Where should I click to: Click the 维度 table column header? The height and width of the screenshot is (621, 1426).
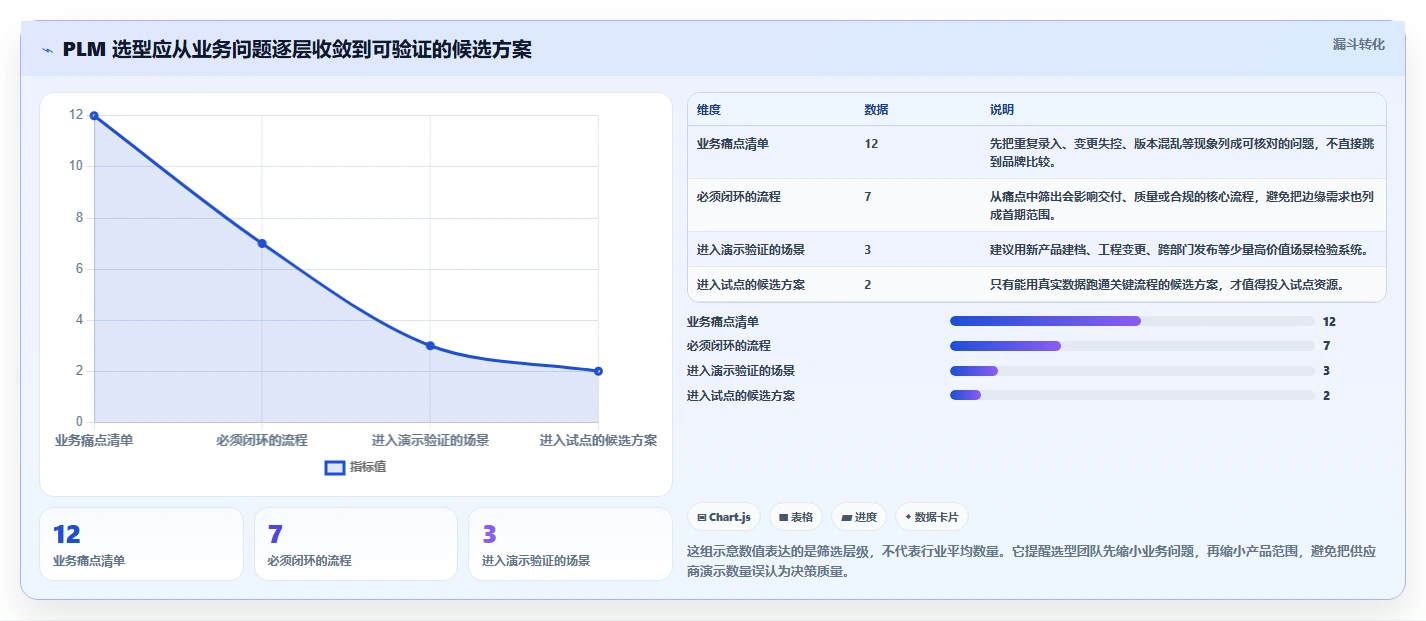(x=709, y=109)
